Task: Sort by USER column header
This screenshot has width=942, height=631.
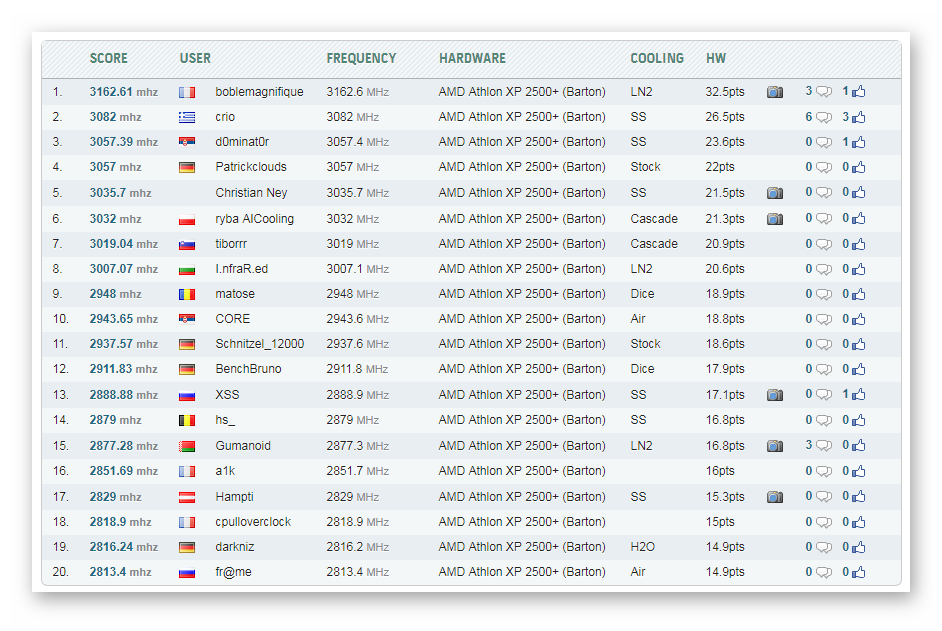Action: [x=195, y=58]
